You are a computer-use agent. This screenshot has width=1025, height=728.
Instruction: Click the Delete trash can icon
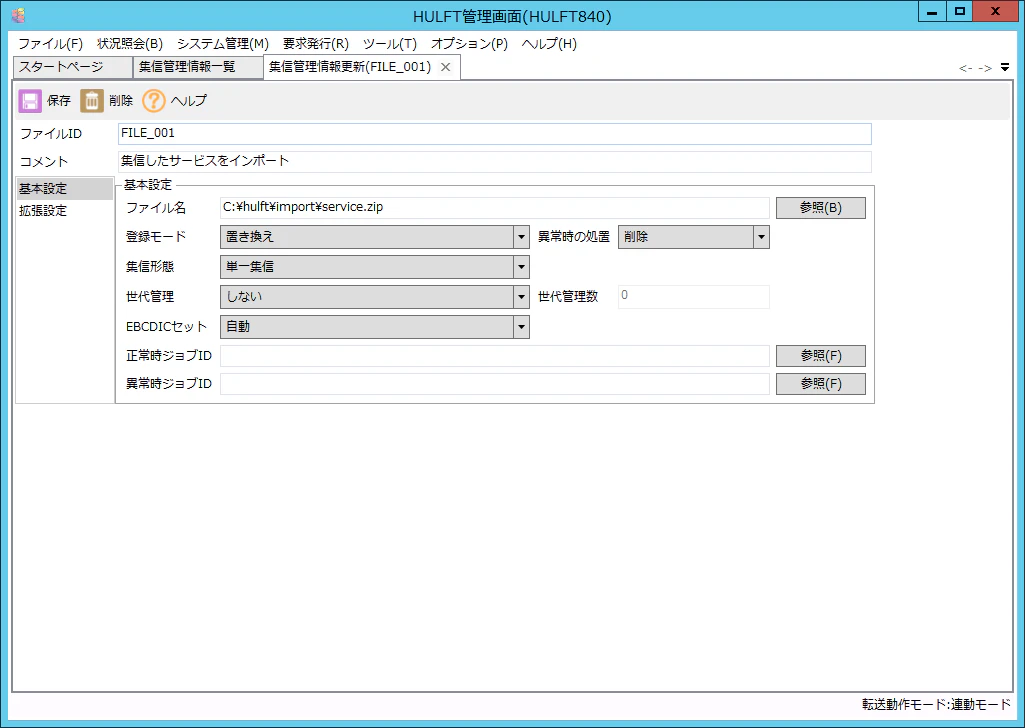(x=92, y=101)
